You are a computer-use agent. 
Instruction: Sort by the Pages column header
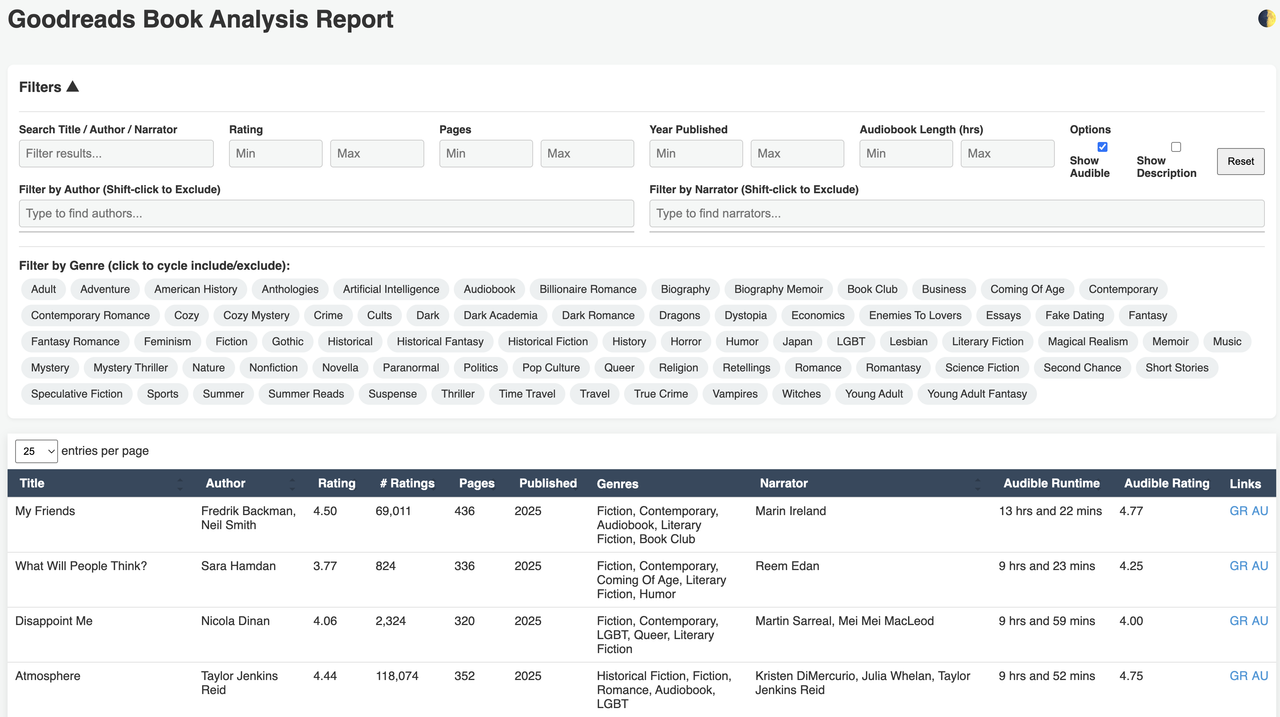coord(477,483)
